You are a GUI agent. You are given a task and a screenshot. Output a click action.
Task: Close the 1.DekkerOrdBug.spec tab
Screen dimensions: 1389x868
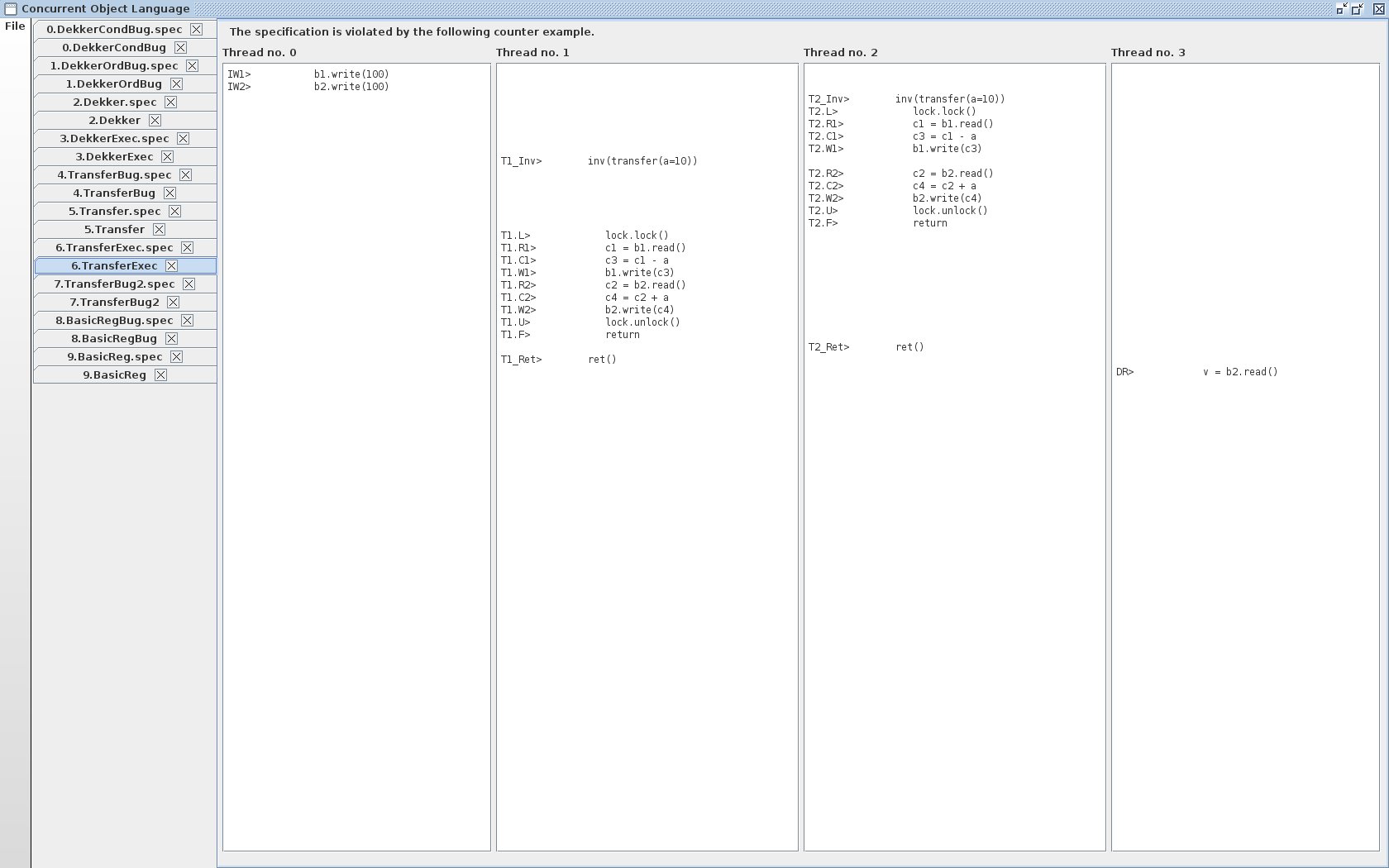tap(192, 65)
